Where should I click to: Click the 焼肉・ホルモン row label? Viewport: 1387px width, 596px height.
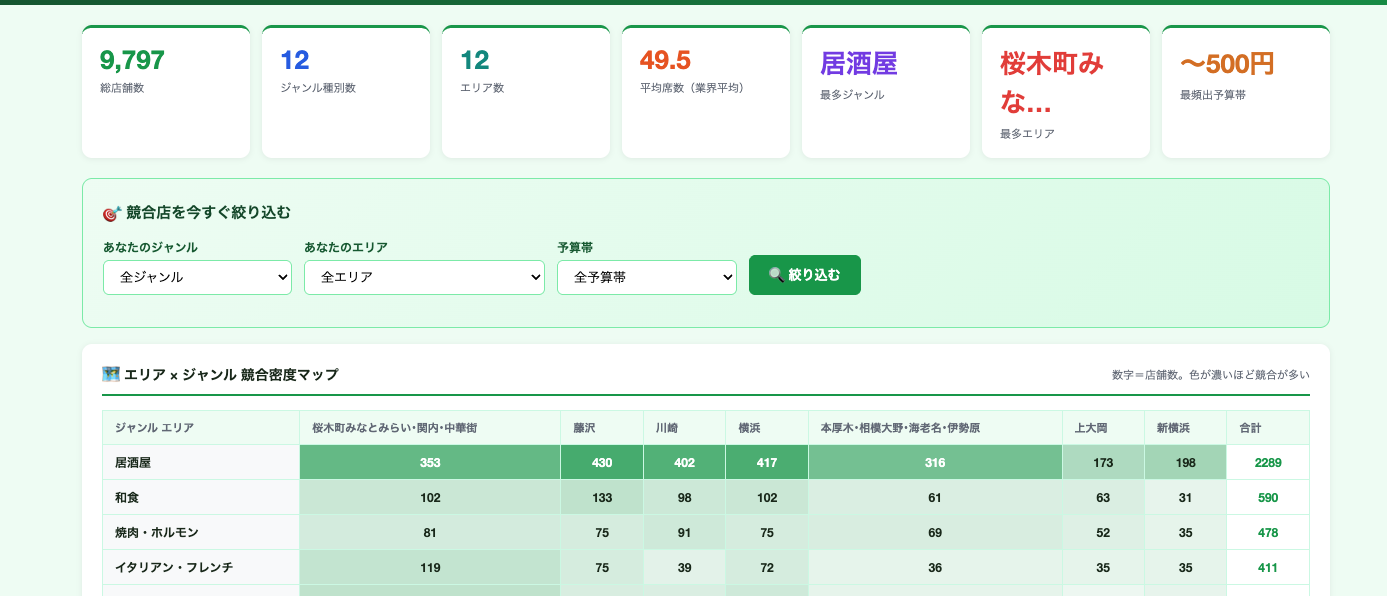pos(201,532)
